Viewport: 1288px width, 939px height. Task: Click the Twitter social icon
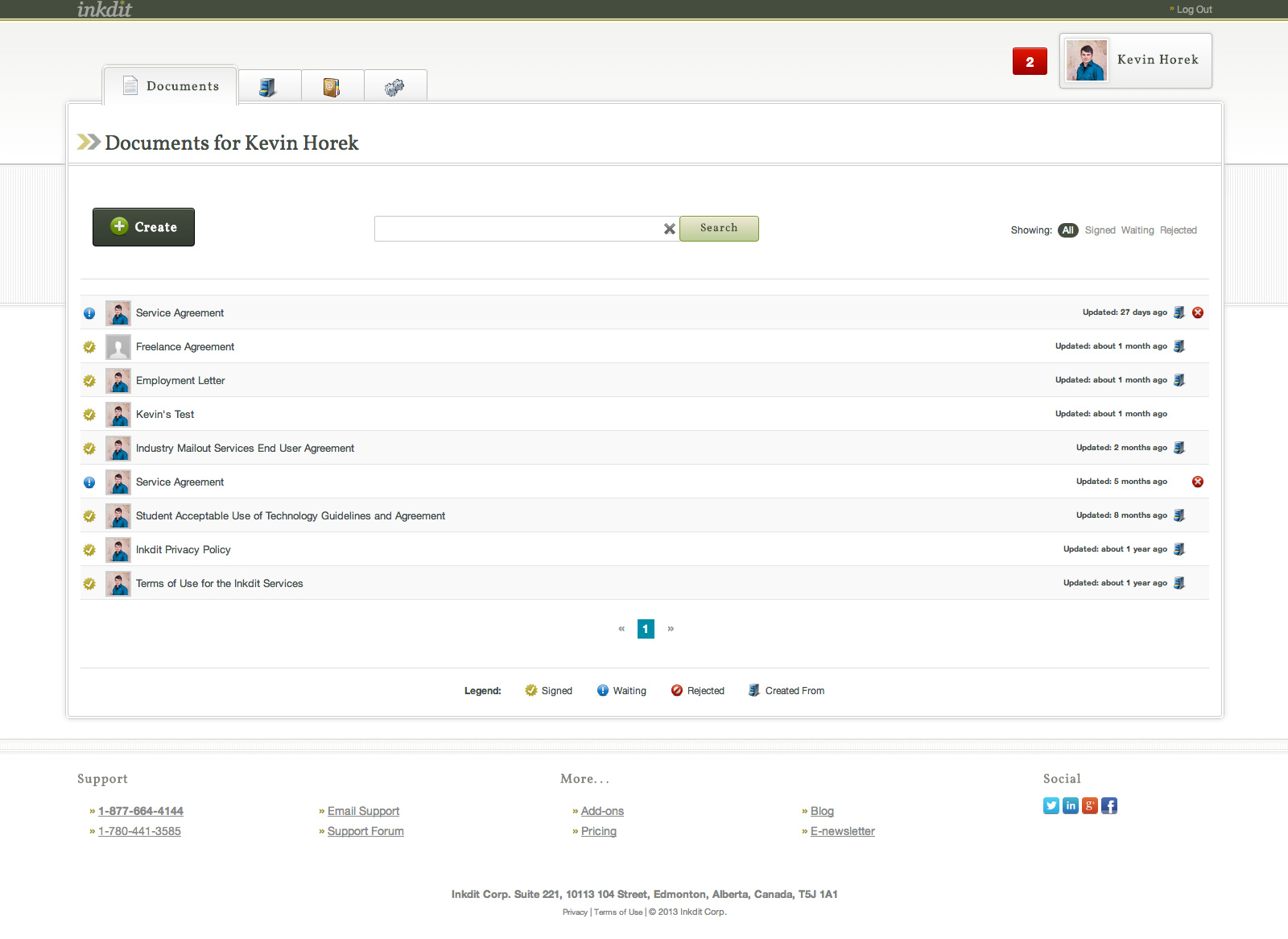[x=1051, y=806]
